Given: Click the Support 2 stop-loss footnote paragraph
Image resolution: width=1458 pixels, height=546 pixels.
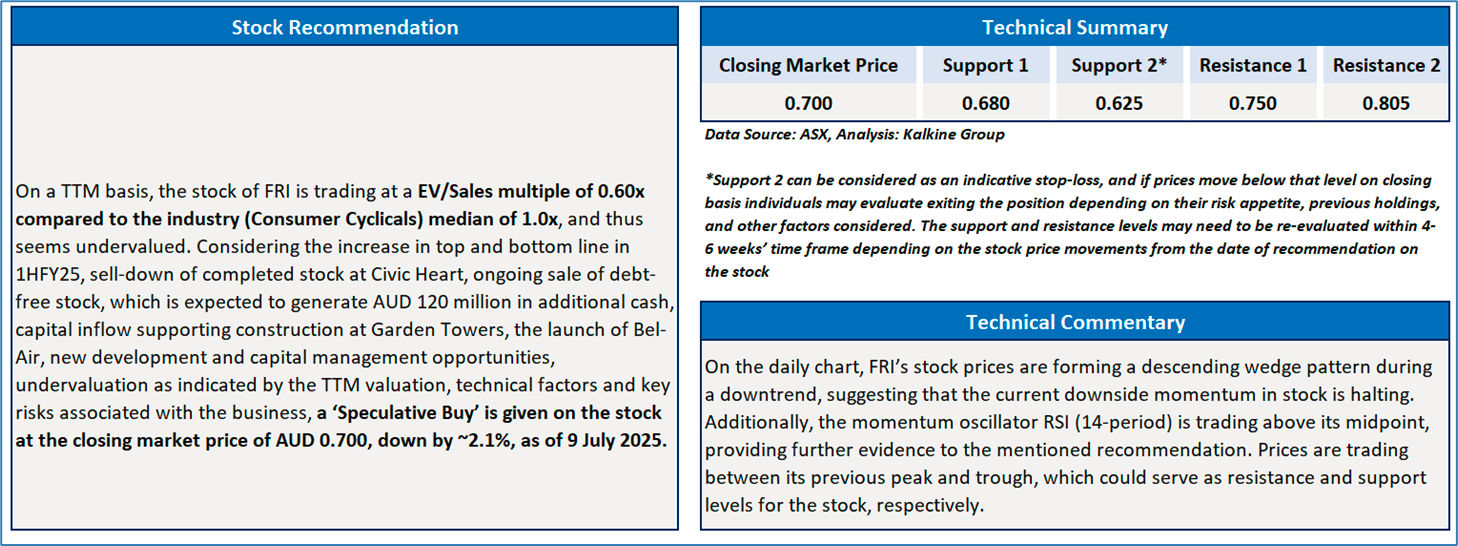Looking at the screenshot, I should [1070, 226].
